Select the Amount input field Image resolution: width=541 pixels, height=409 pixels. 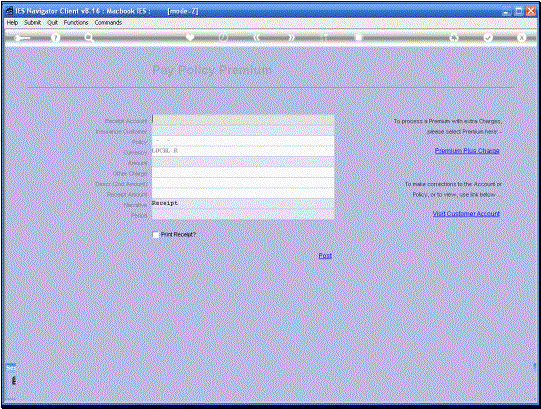click(x=243, y=162)
